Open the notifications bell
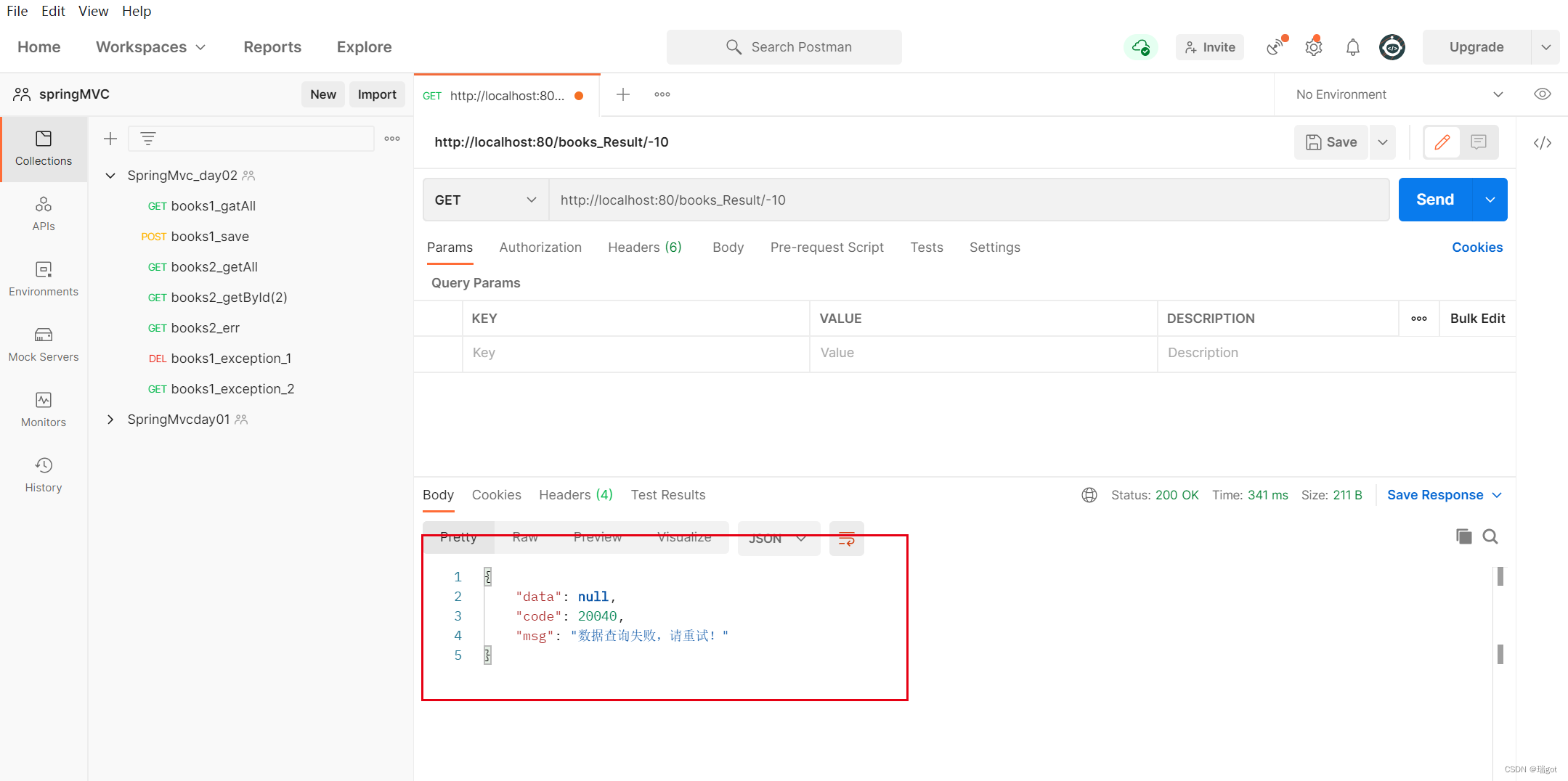The image size is (1568, 781). pyautogui.click(x=1352, y=47)
